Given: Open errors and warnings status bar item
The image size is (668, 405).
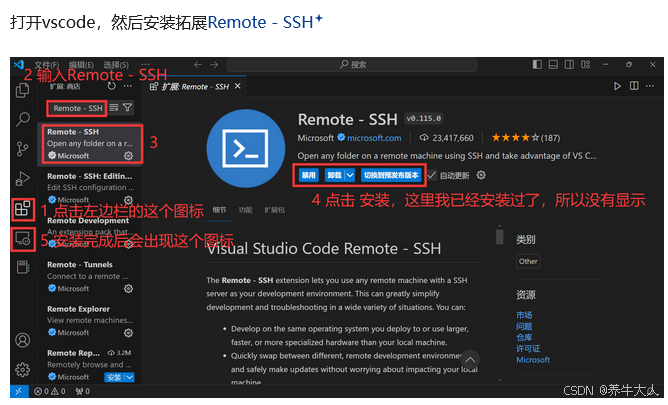Looking at the screenshot, I should (x=49, y=391).
